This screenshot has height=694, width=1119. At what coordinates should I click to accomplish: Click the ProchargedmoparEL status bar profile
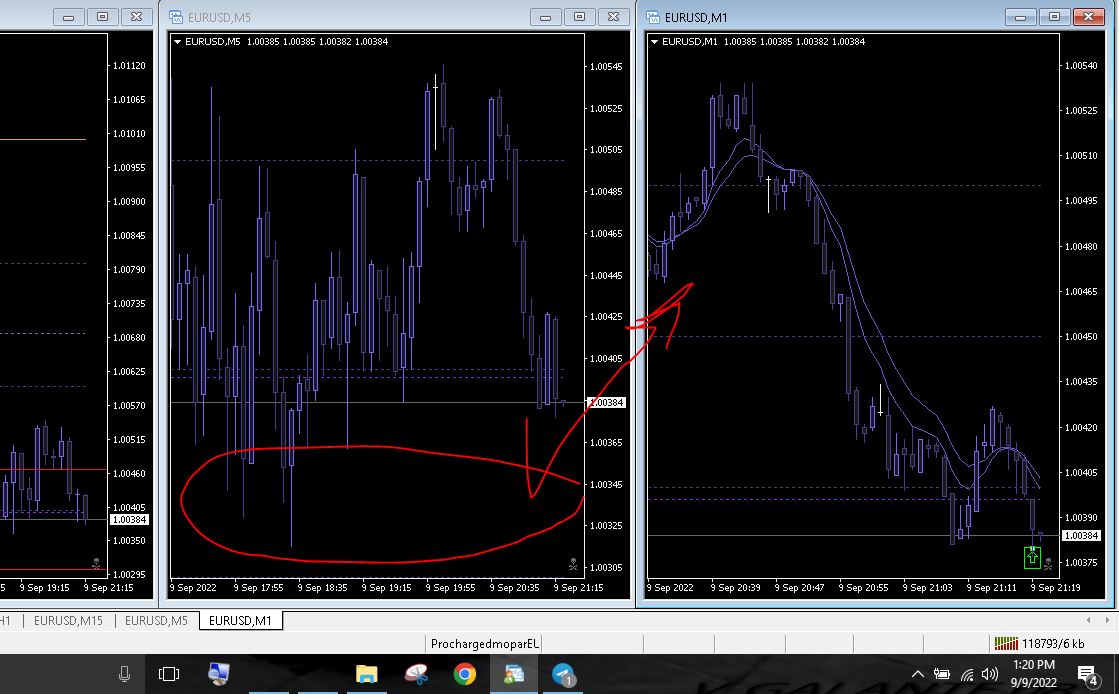tap(485, 643)
